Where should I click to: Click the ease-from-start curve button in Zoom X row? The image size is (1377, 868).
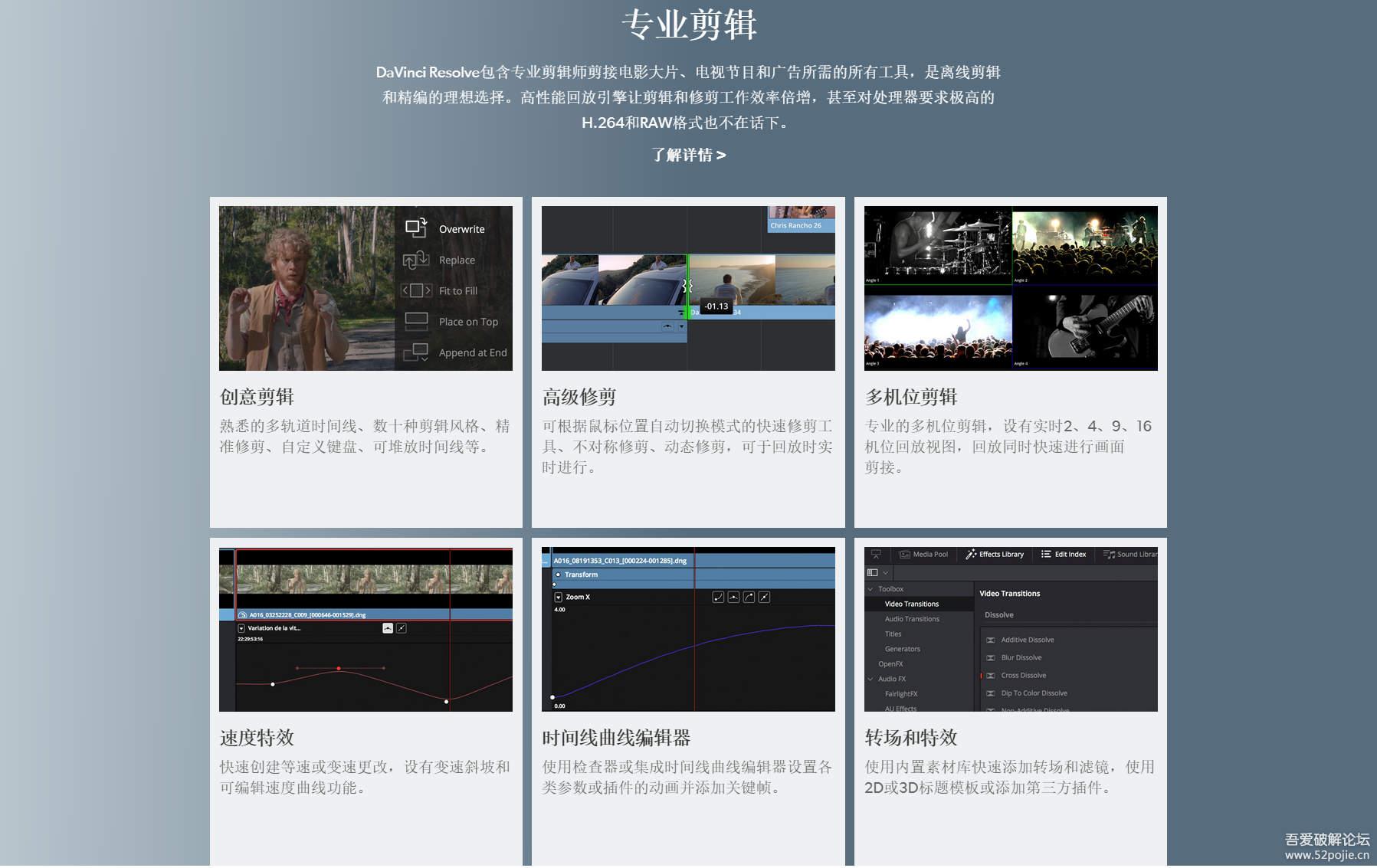[x=718, y=597]
